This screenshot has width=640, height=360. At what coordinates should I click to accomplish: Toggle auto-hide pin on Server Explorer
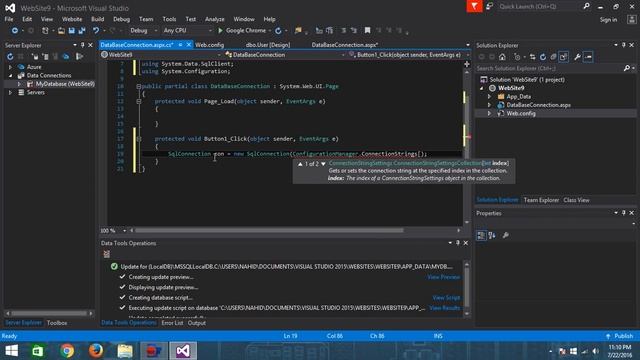(82, 45)
